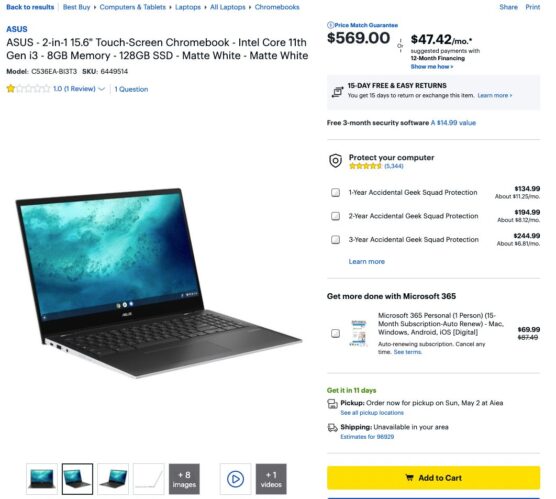The width and height of the screenshot is (556, 499).
Task: Open the Back to results link
Action: pyautogui.click(x=30, y=7)
